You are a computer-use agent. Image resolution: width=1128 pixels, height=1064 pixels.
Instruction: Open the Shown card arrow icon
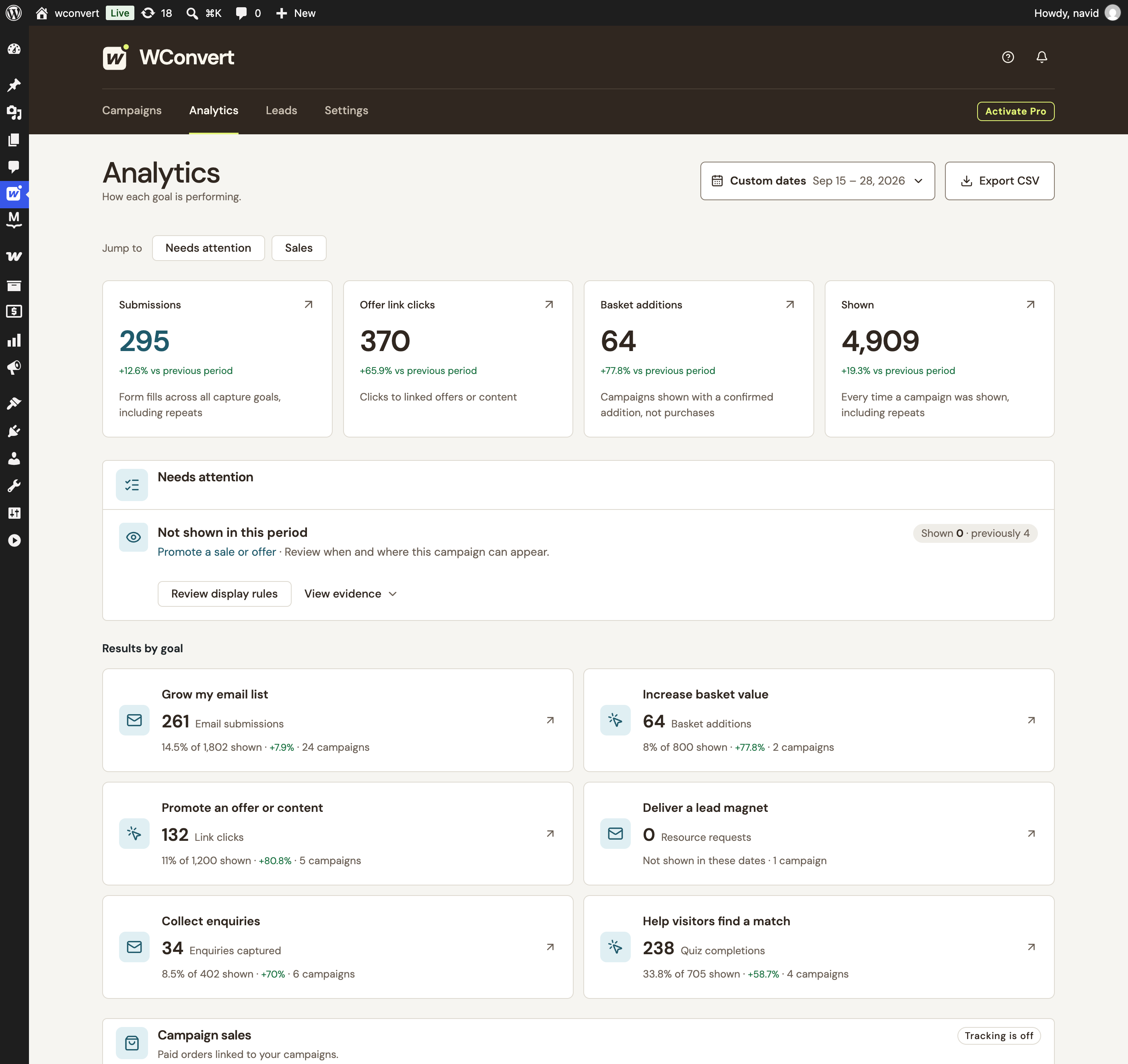pos(1030,304)
